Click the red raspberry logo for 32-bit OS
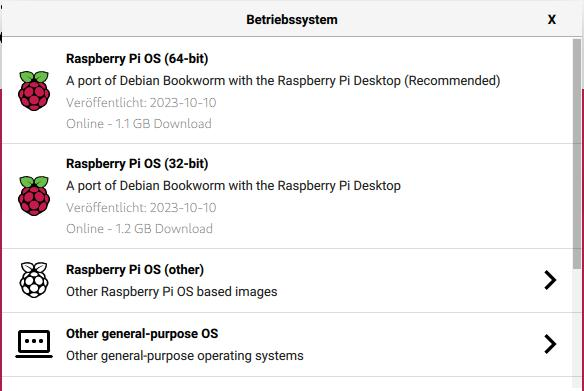 click(x=34, y=196)
